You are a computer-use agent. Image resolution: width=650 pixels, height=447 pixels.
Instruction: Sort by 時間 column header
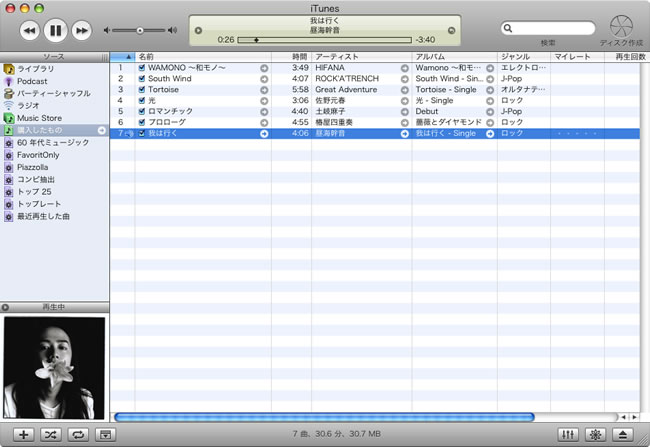(291, 57)
